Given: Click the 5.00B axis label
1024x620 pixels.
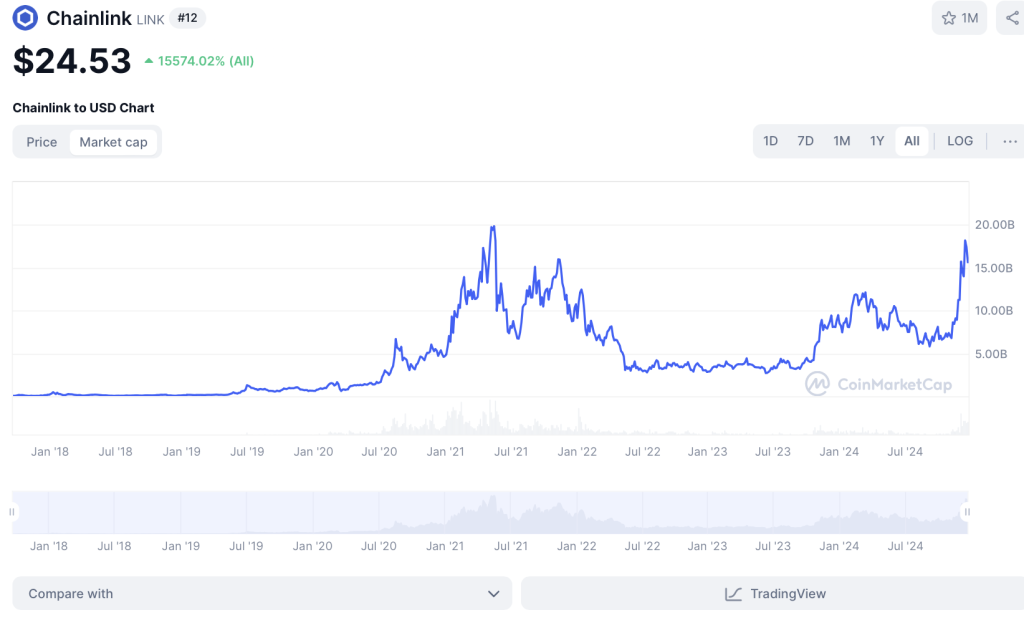Looking at the screenshot, I should [991, 354].
